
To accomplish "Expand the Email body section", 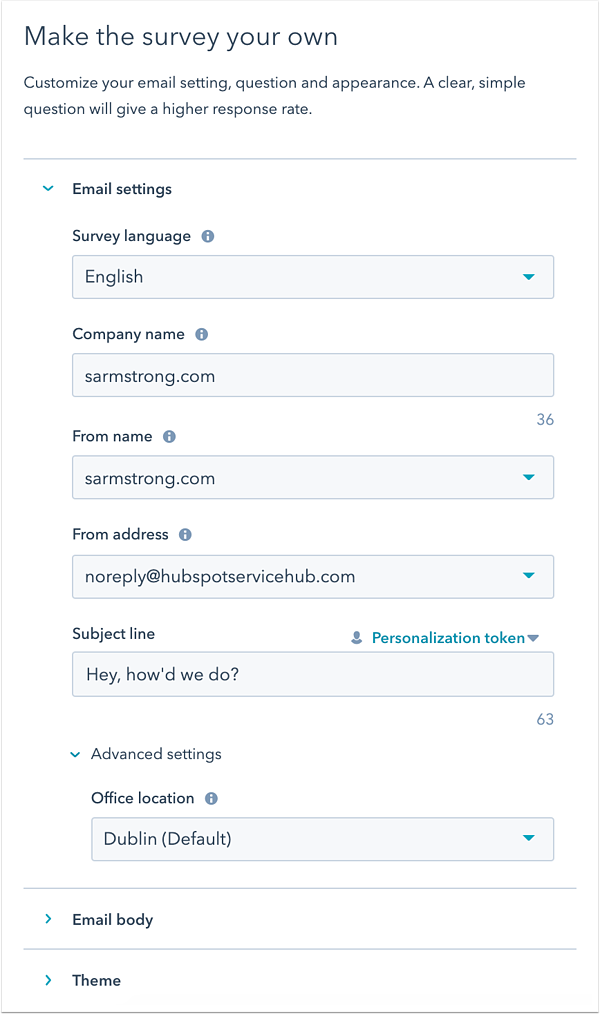I will coord(47,919).
